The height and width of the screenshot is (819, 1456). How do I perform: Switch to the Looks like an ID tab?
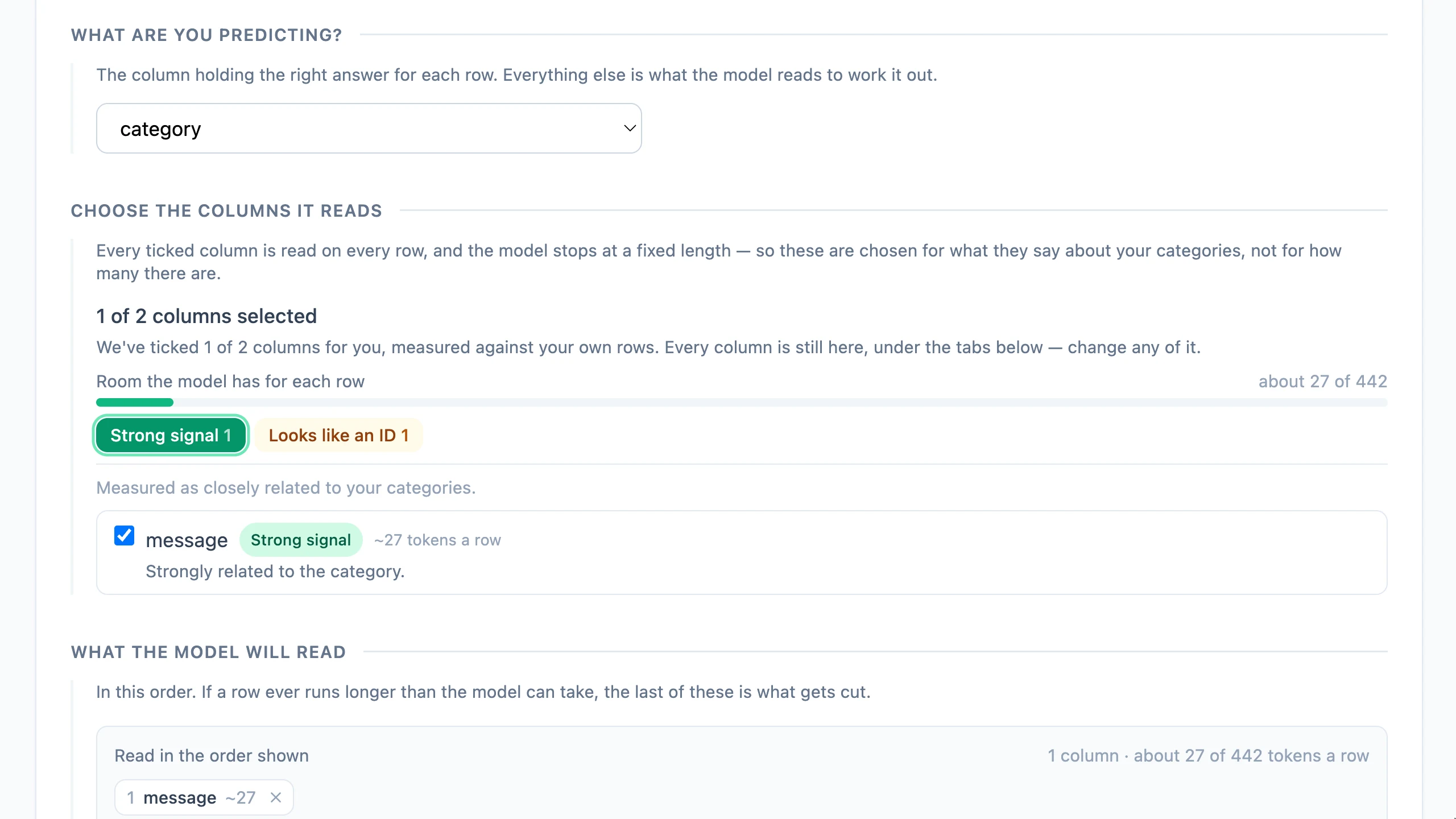click(x=338, y=435)
